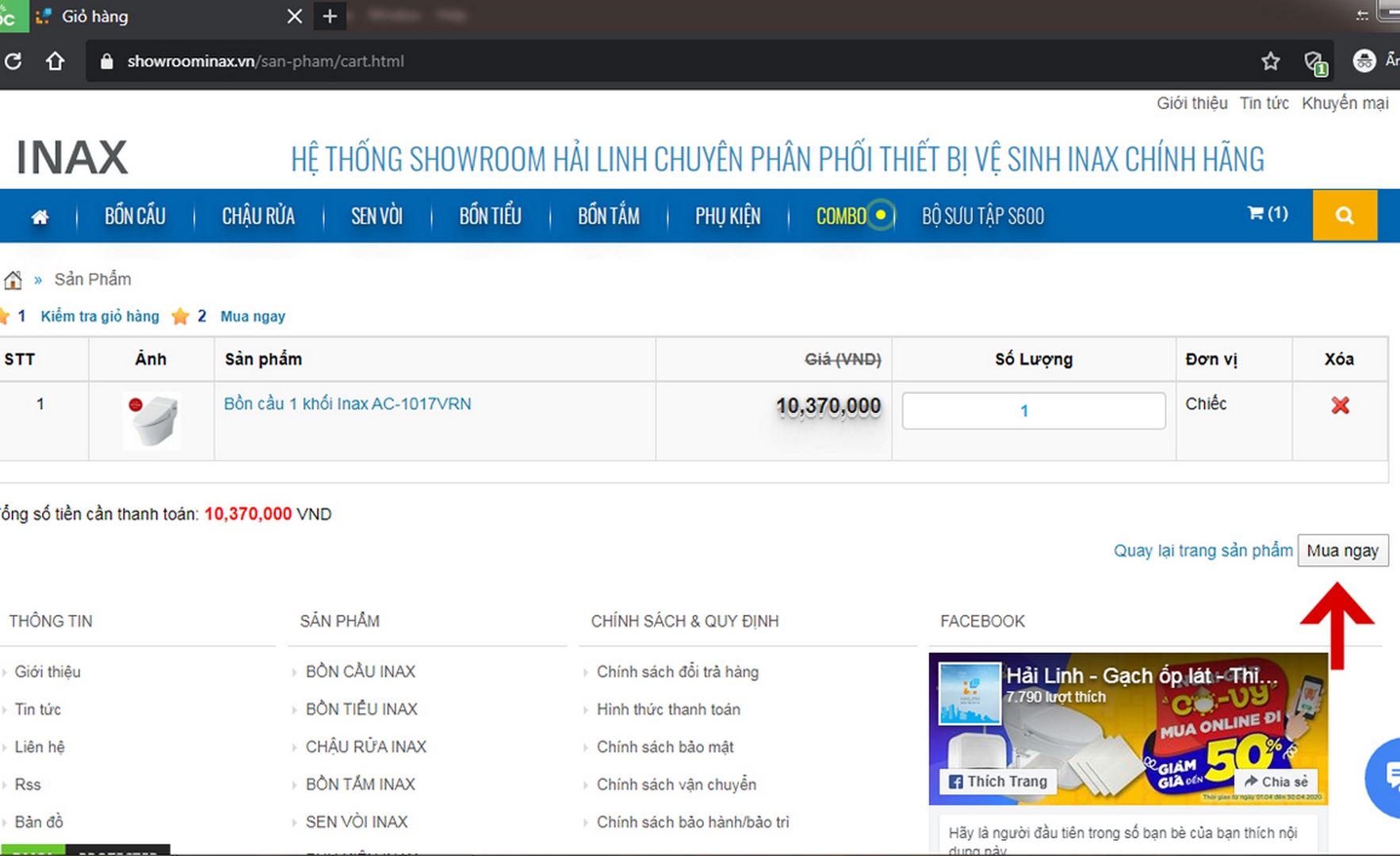The image size is (1400, 856).
Task: Remove item with the red X icon
Action: pyautogui.click(x=1340, y=406)
